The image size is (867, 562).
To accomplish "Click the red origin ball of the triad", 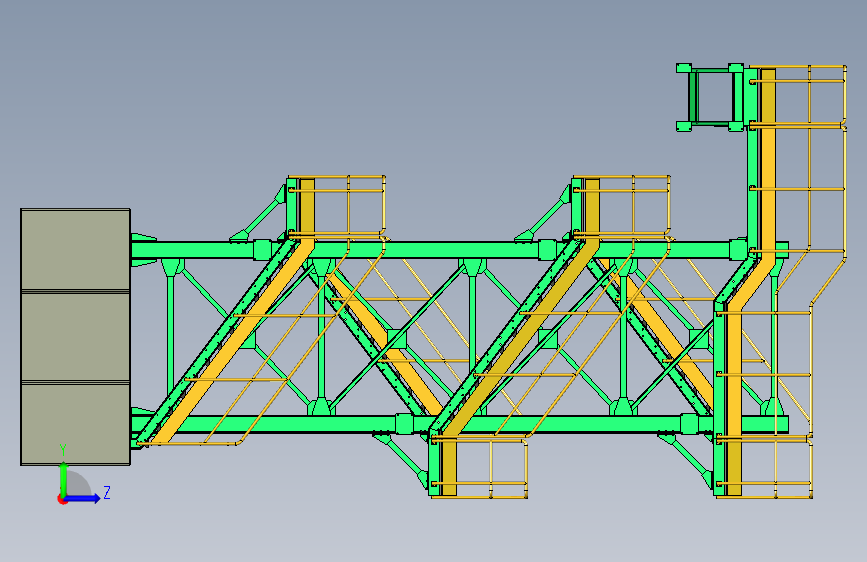I will pos(62,499).
